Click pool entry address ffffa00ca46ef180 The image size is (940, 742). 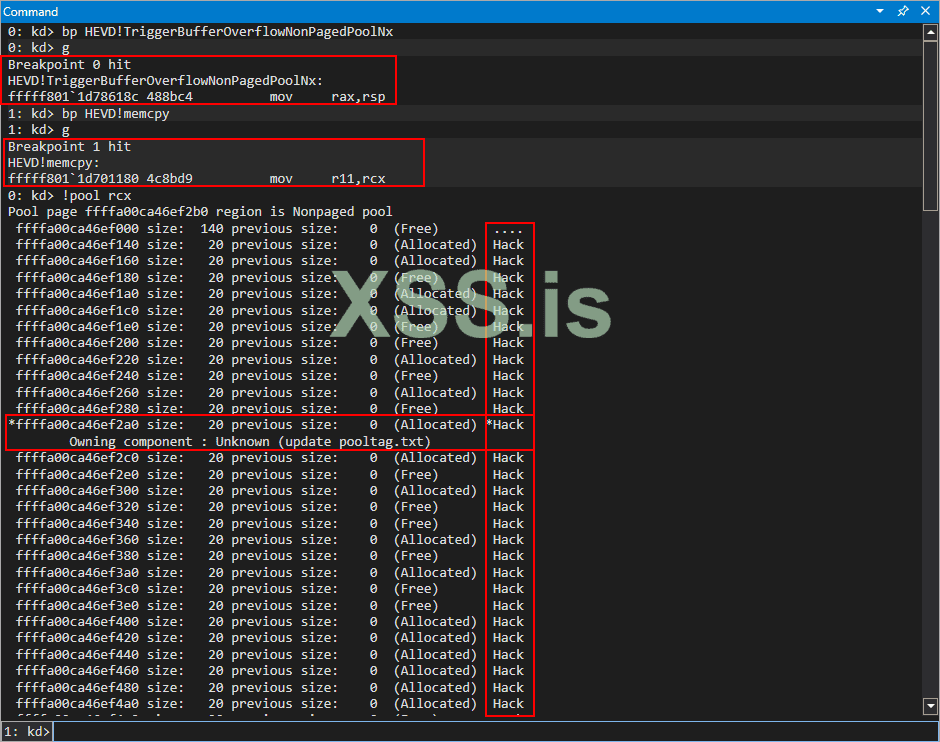(x=77, y=278)
